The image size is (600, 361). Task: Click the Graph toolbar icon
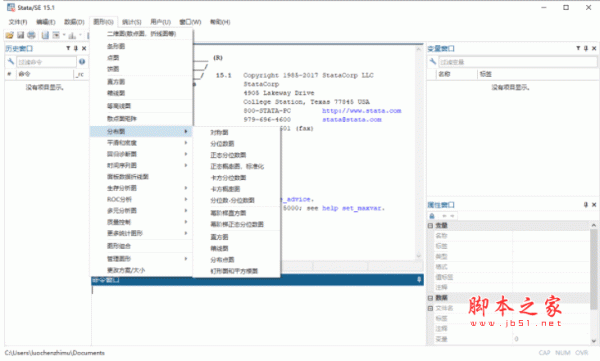point(72,35)
